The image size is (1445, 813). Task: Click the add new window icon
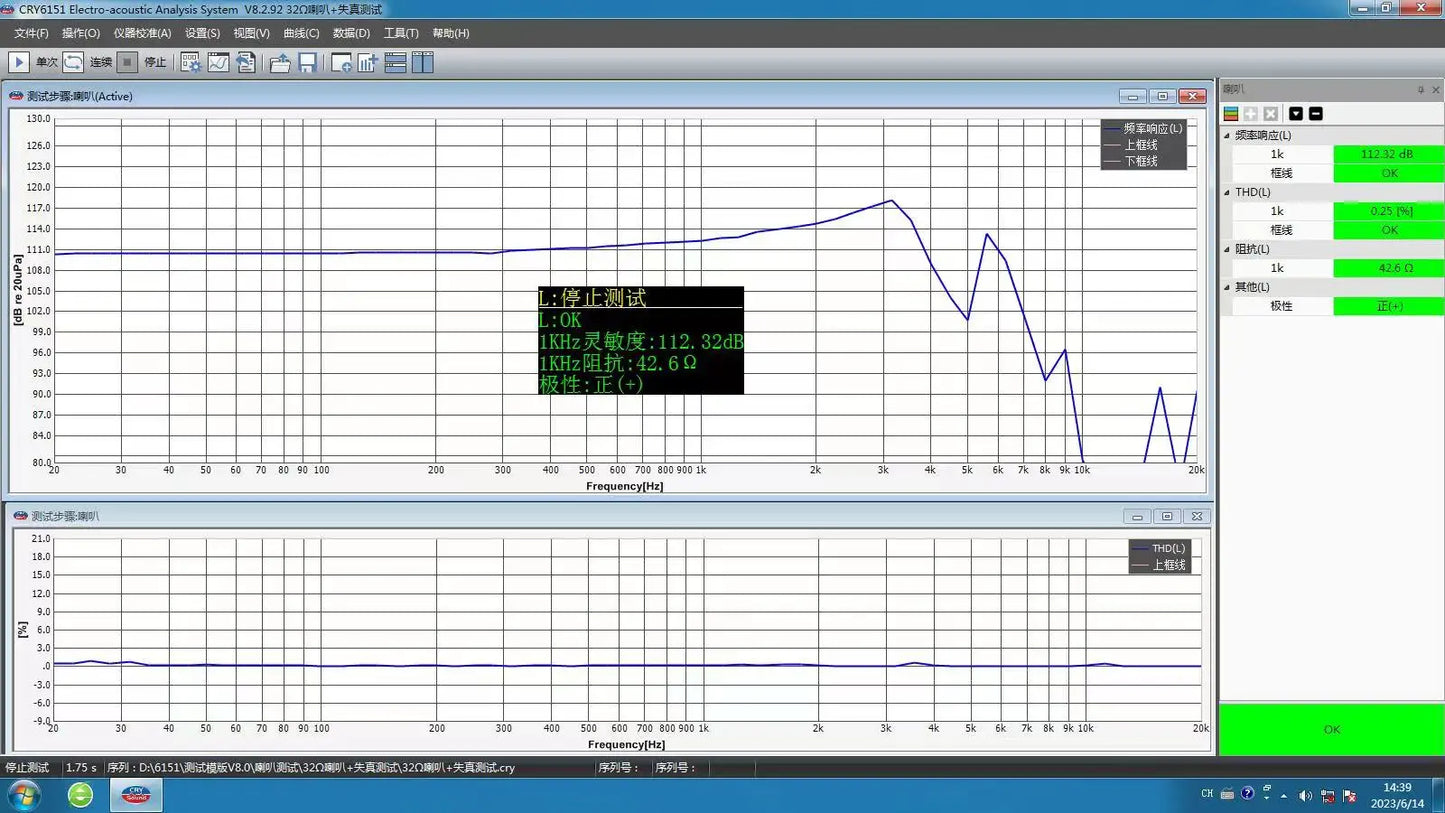[341, 62]
